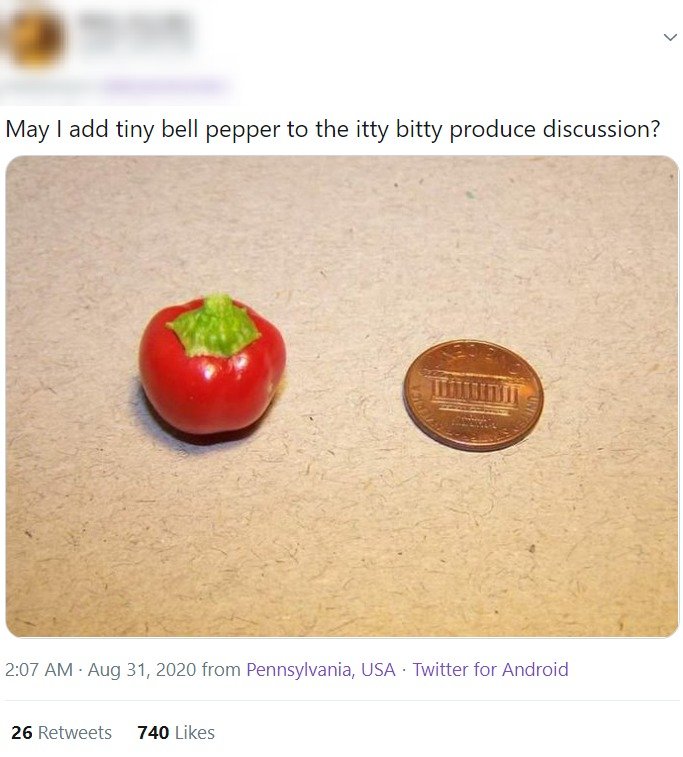
Task: Click the Aug 31, 2020 date
Action: point(142,670)
